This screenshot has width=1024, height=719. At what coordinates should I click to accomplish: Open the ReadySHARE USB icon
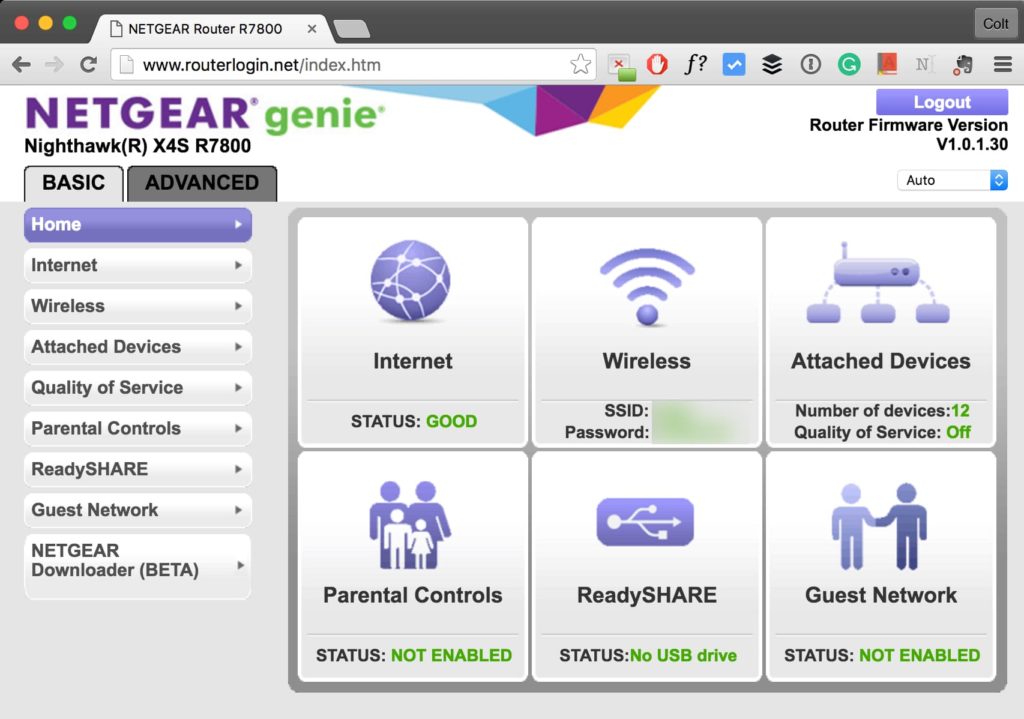click(x=645, y=522)
